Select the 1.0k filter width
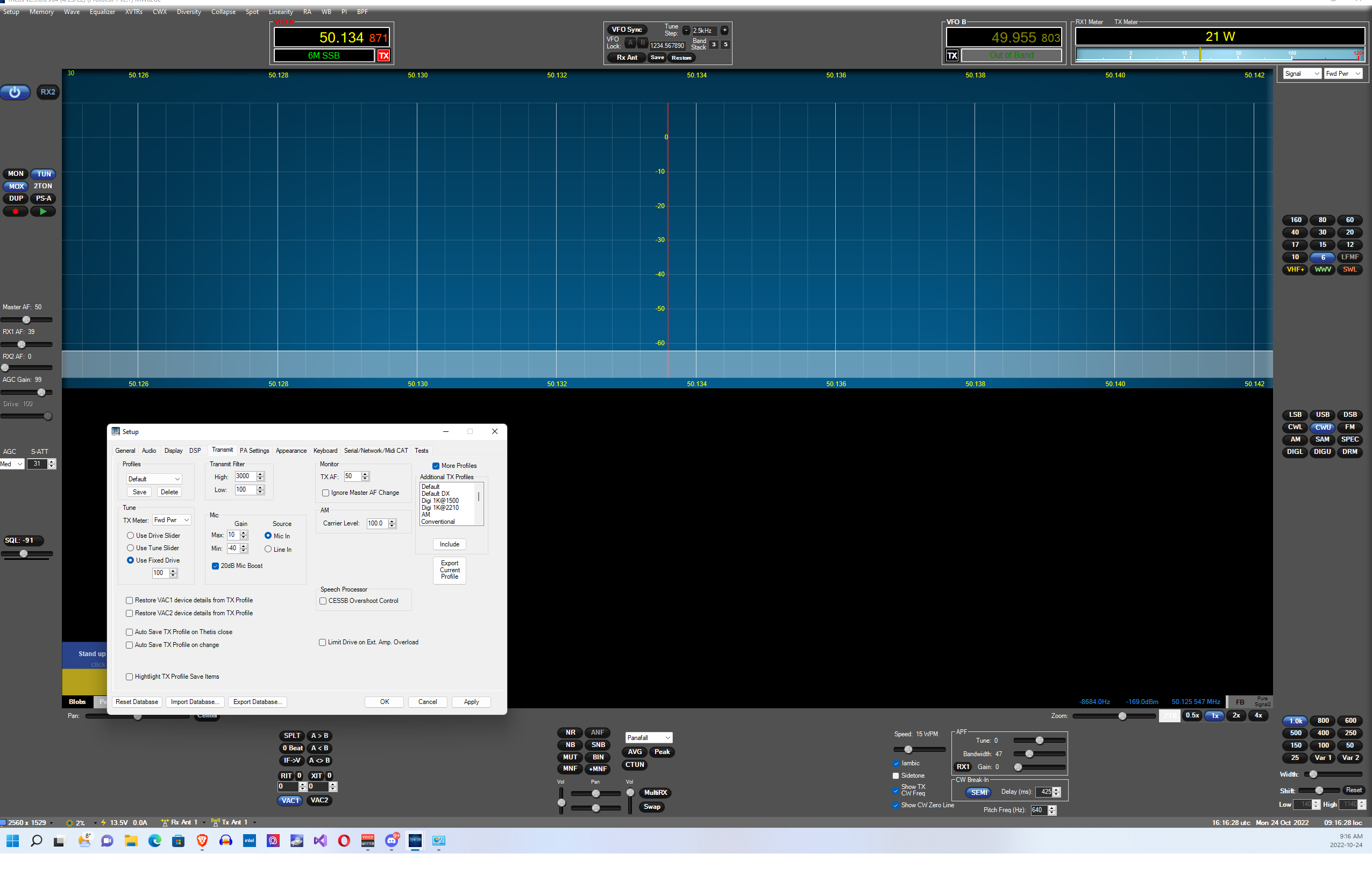The image size is (1372, 882). 1295,721
